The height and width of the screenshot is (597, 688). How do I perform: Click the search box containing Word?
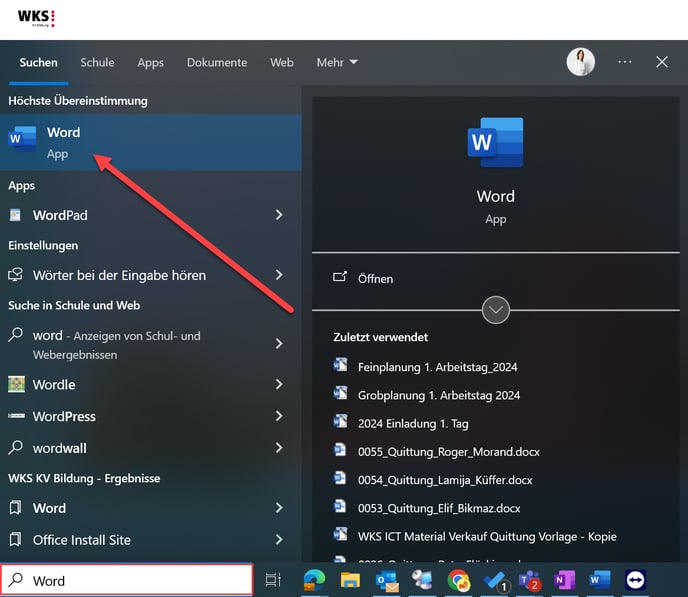click(127, 580)
